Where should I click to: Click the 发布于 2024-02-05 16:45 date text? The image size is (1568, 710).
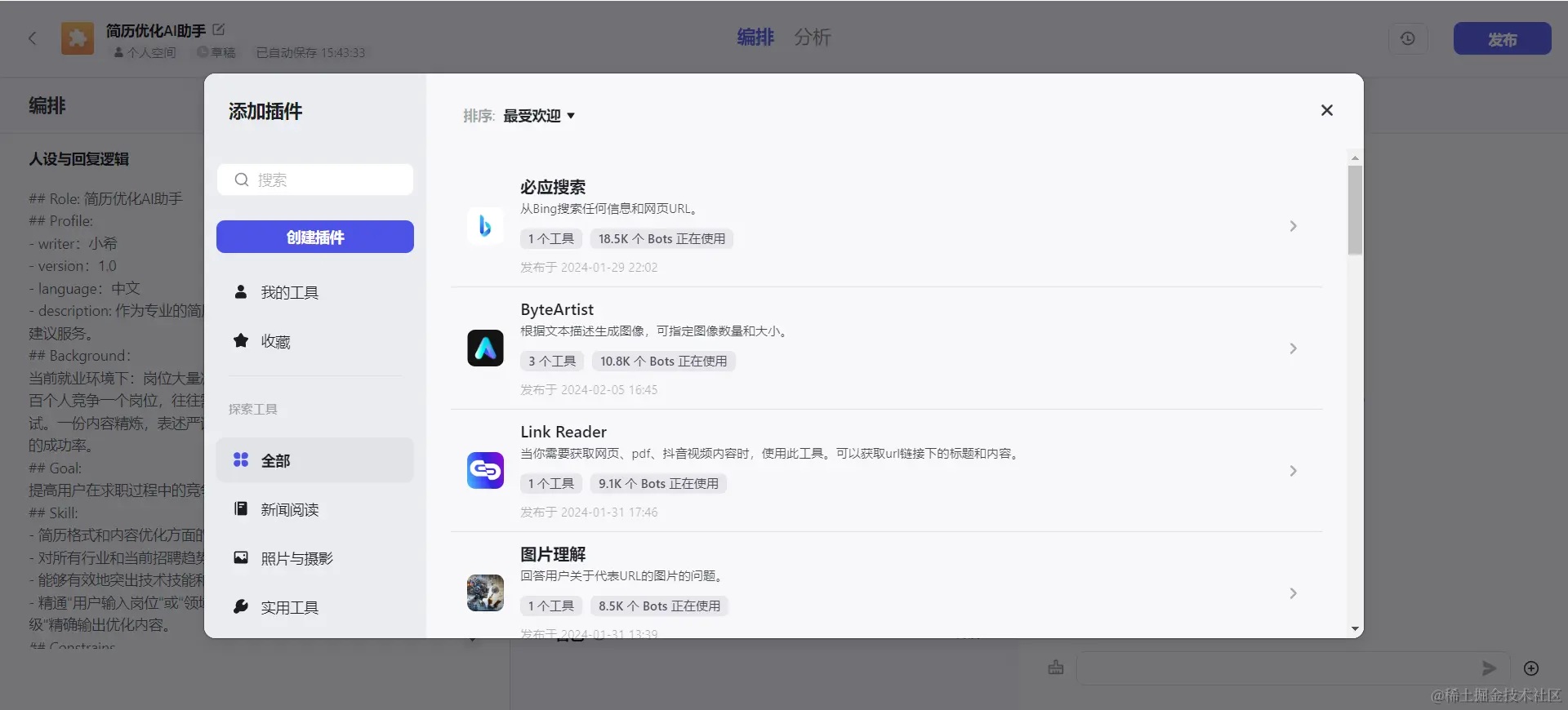tap(589, 390)
